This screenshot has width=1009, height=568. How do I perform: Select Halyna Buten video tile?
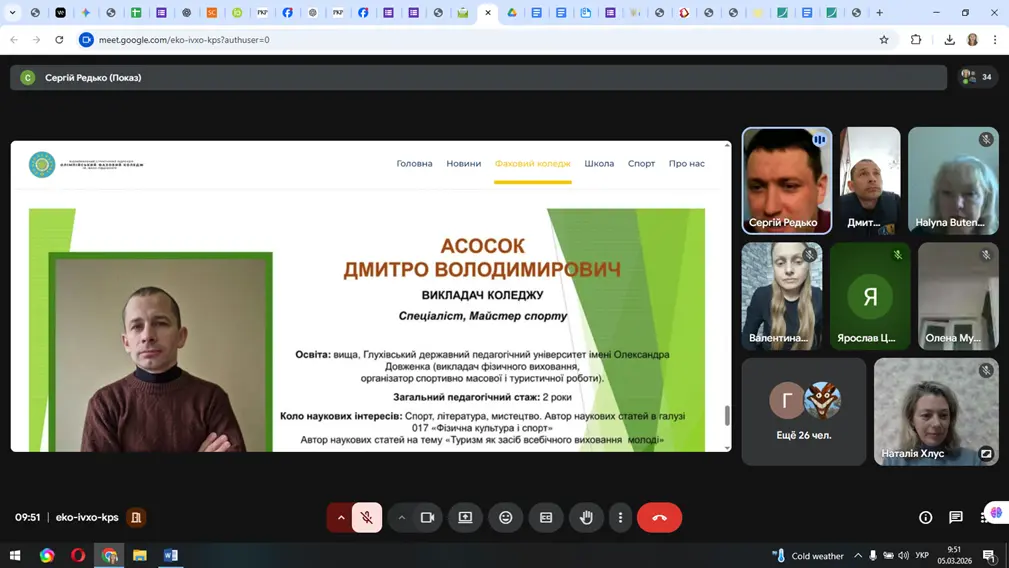pos(953,181)
